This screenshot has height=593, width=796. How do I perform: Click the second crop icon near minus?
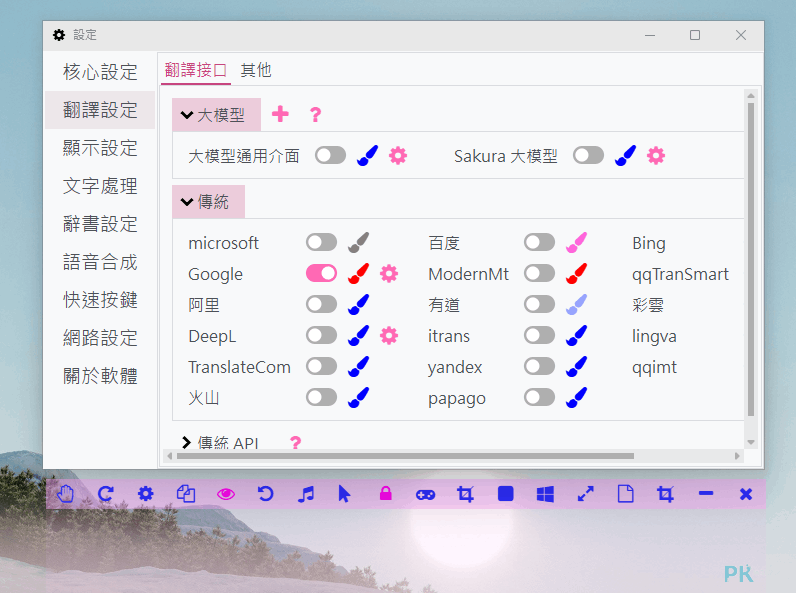[666, 494]
